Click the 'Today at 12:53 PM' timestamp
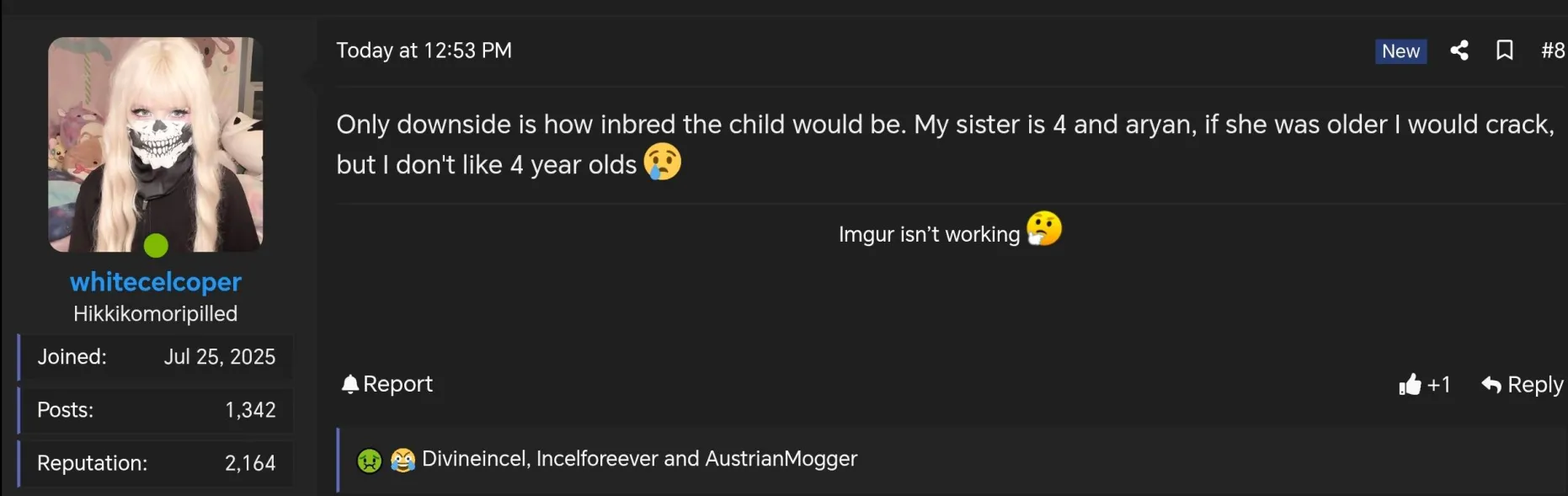 tap(424, 51)
